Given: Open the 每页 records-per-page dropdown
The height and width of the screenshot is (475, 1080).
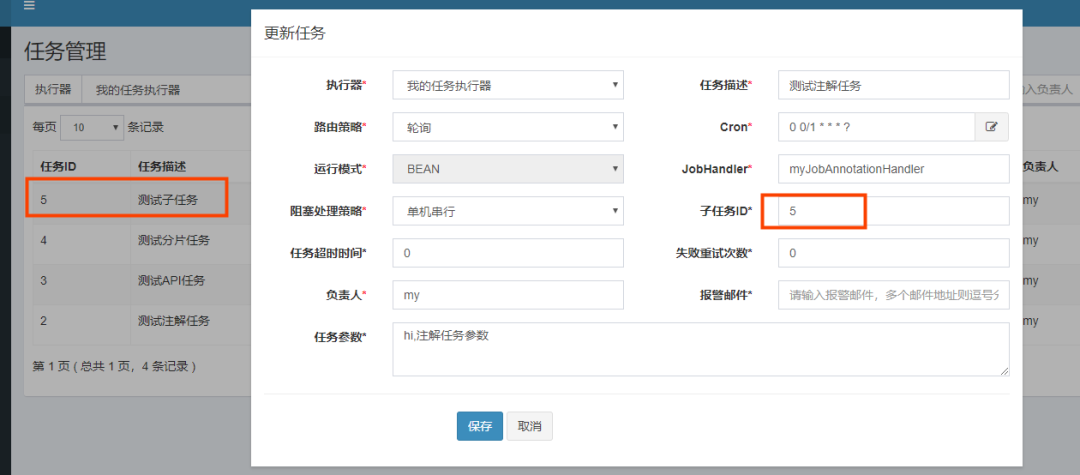Looking at the screenshot, I should point(92,127).
